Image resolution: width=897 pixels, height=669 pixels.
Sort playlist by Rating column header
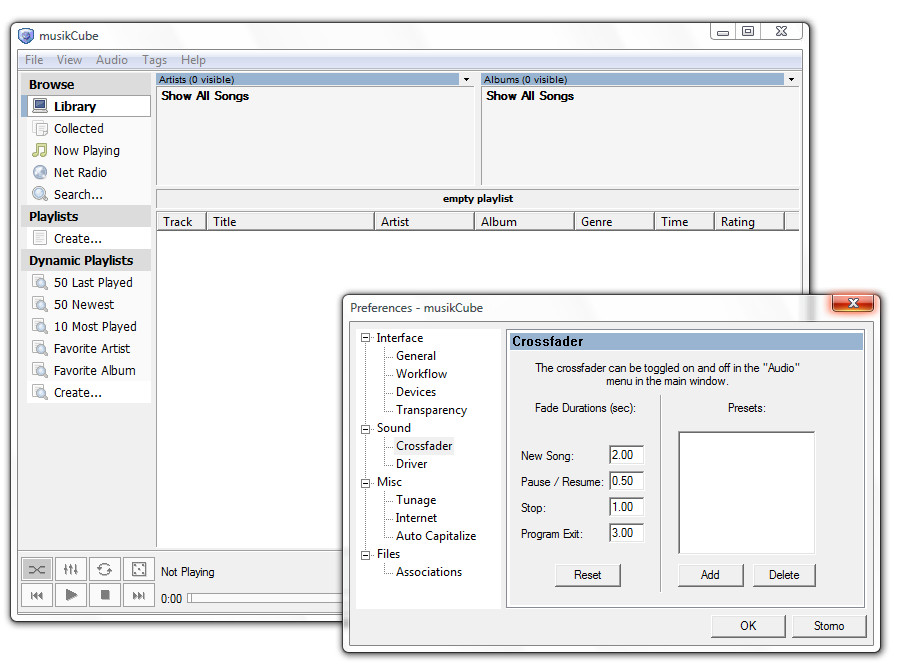(x=749, y=221)
